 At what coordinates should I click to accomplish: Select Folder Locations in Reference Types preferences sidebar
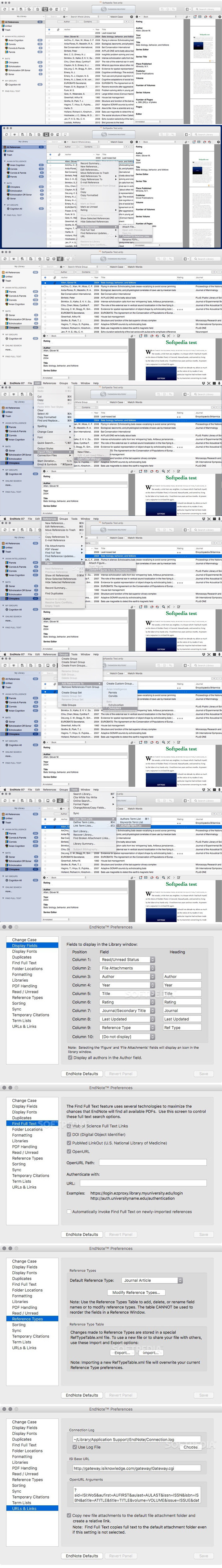[x=27, y=1290]
